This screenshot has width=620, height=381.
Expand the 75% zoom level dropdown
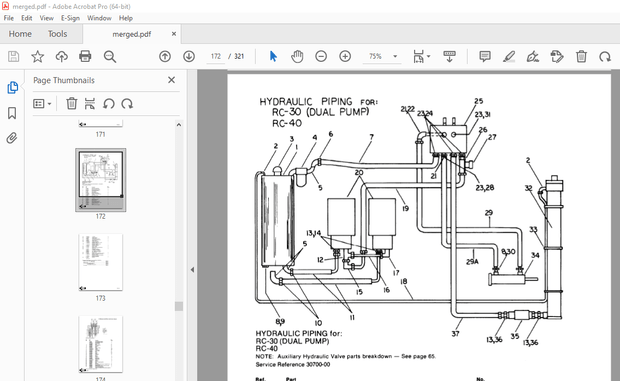[395, 57]
